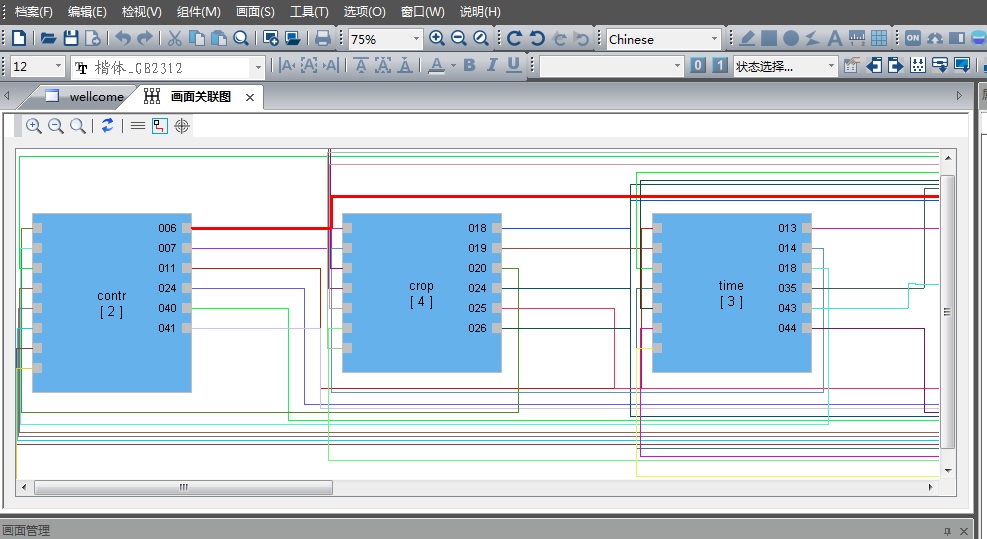Open the 75% zoom level dropdown
Screen dimensions: 987x539
click(416, 39)
